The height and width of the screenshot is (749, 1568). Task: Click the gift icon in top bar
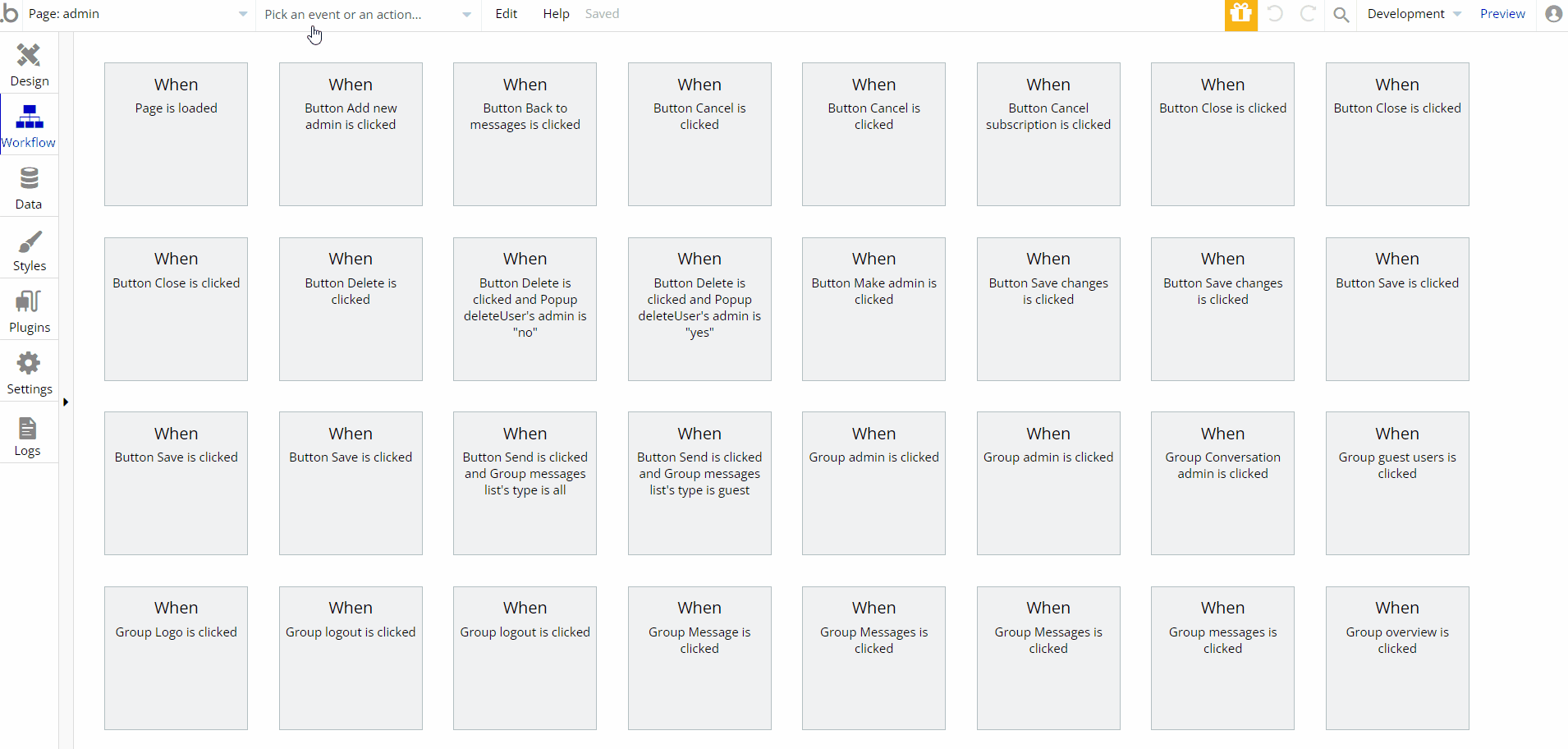[x=1240, y=15]
